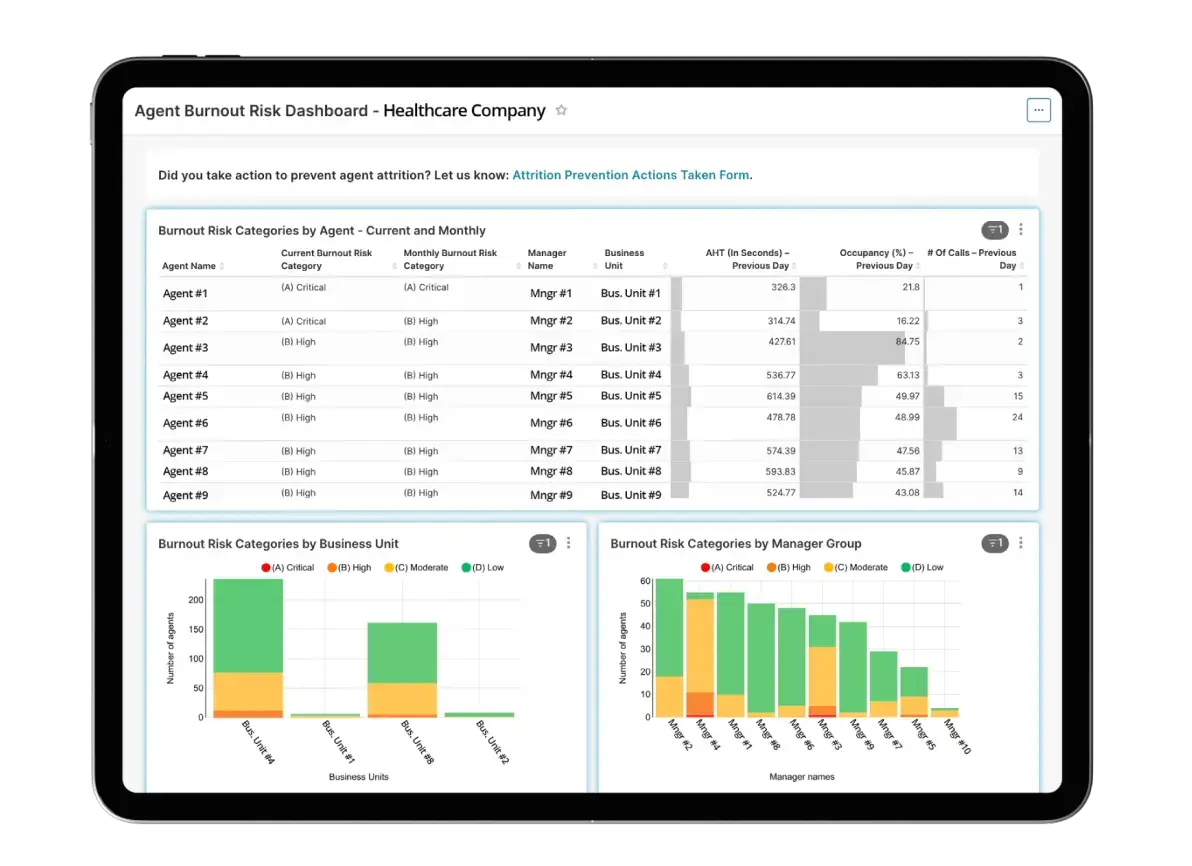Viewport: 1192px width, 866px height.
Task: Select Agent #9 row name
Action: click(185, 496)
